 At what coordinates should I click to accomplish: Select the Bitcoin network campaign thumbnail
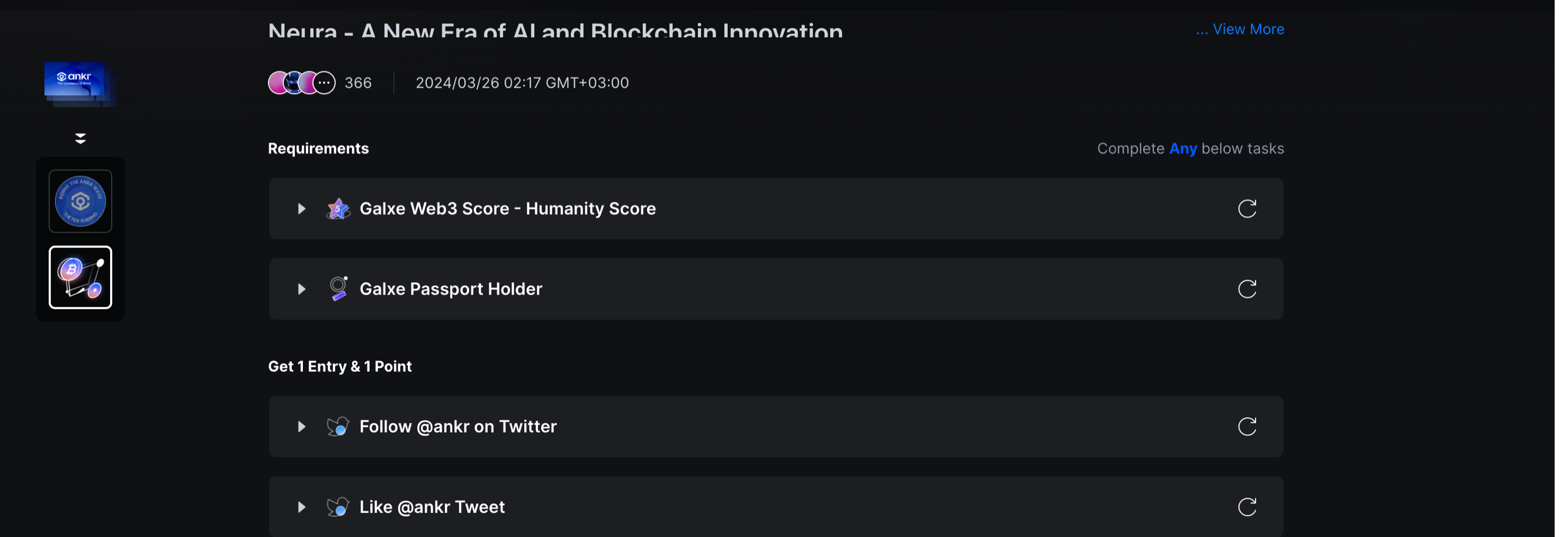point(80,278)
